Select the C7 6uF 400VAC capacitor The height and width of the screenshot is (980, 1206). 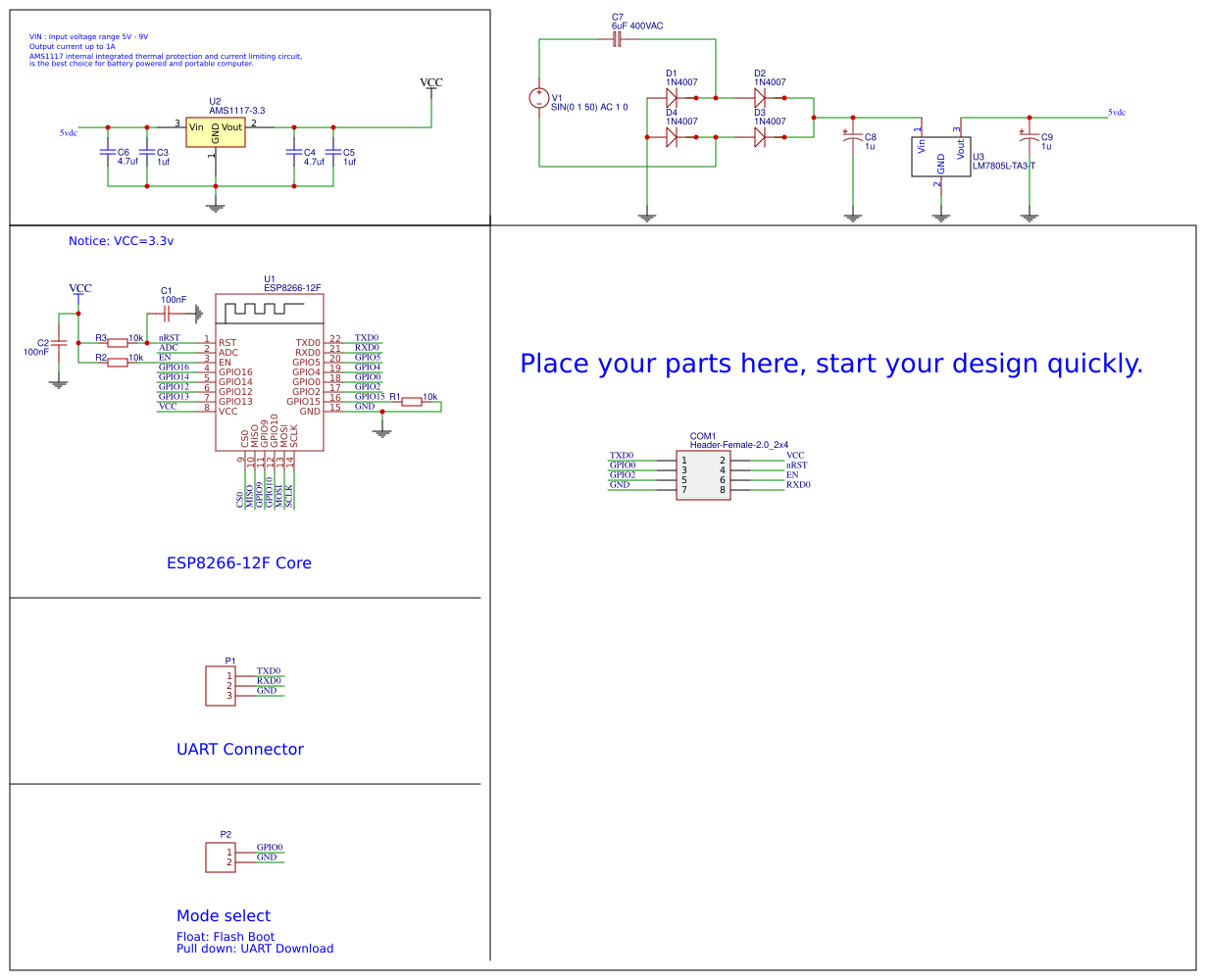(617, 39)
